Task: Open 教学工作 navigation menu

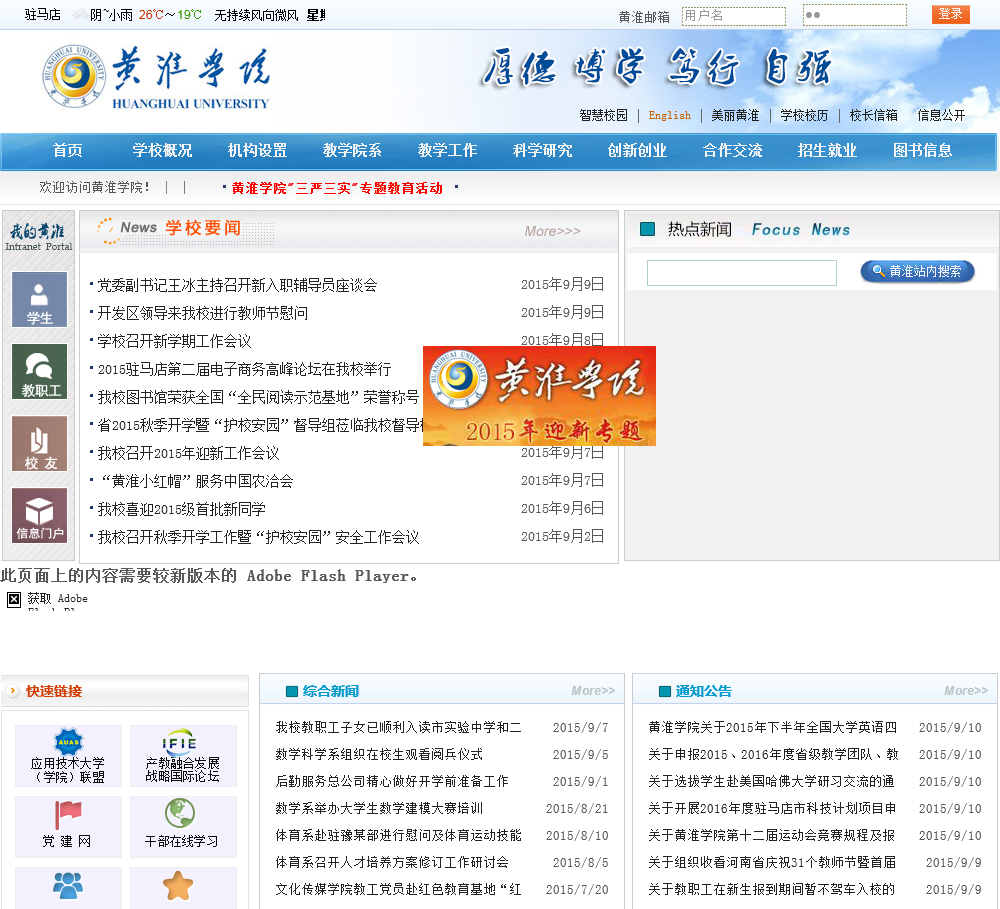Action: coord(447,151)
